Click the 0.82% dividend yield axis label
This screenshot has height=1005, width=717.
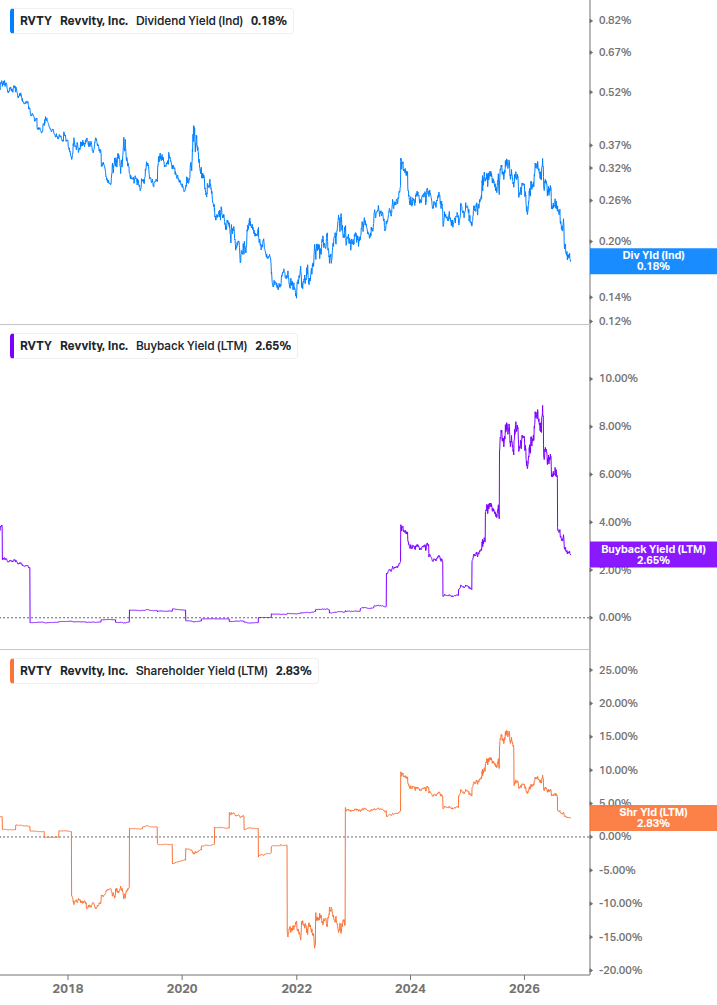pyautogui.click(x=615, y=21)
